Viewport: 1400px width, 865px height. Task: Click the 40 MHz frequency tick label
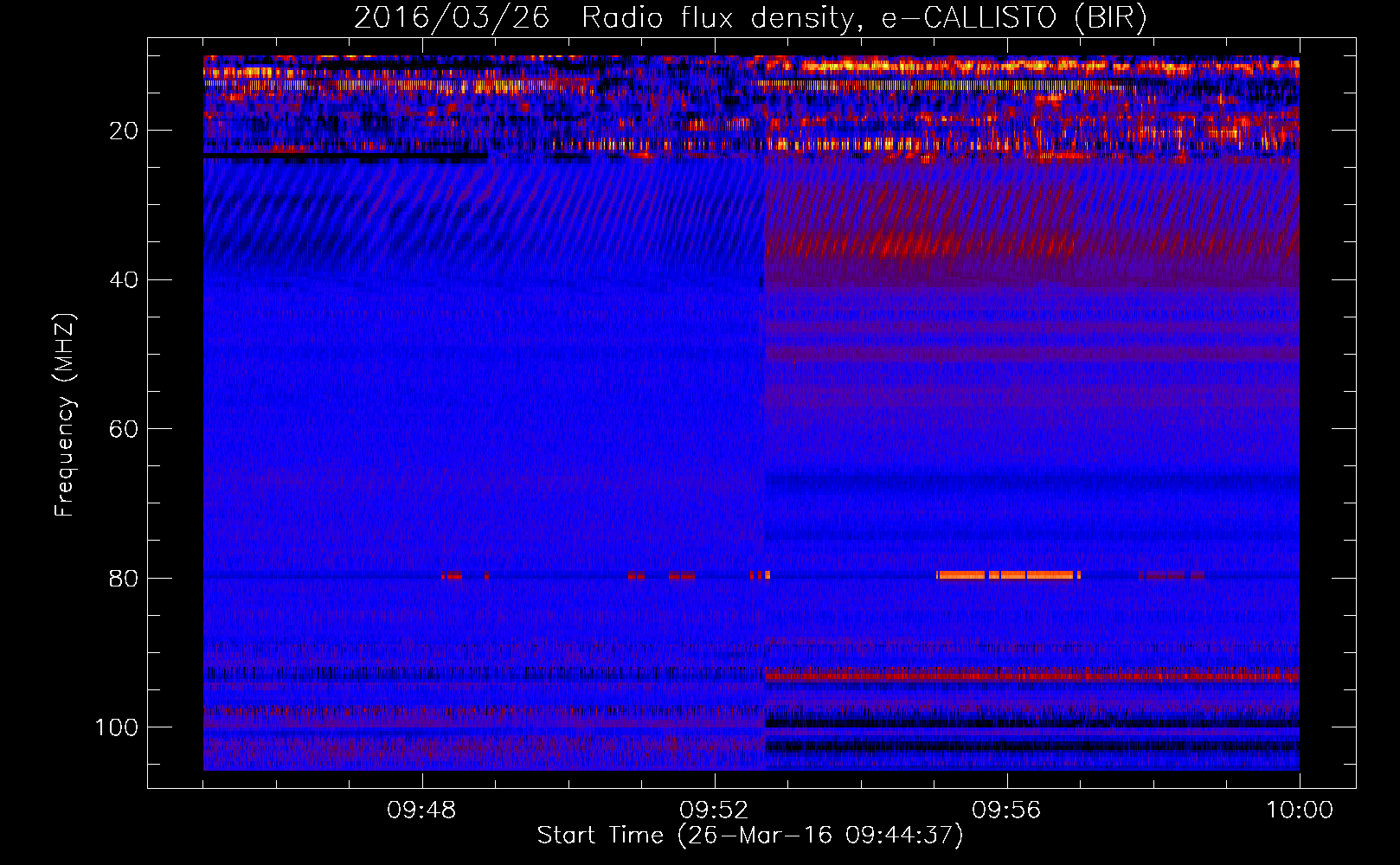[x=125, y=280]
